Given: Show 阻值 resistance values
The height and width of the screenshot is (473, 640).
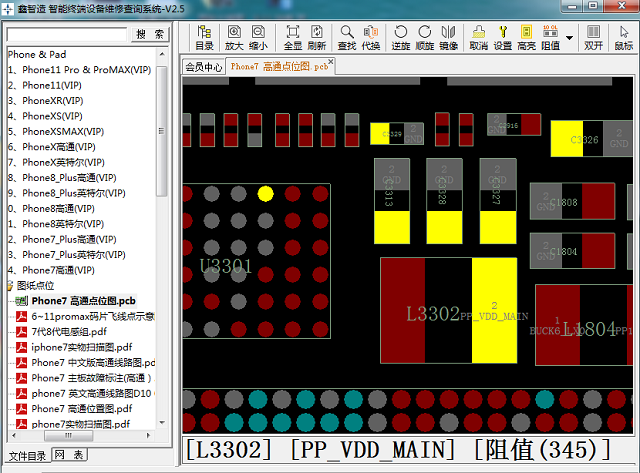Looking at the screenshot, I should pyautogui.click(x=551, y=38).
